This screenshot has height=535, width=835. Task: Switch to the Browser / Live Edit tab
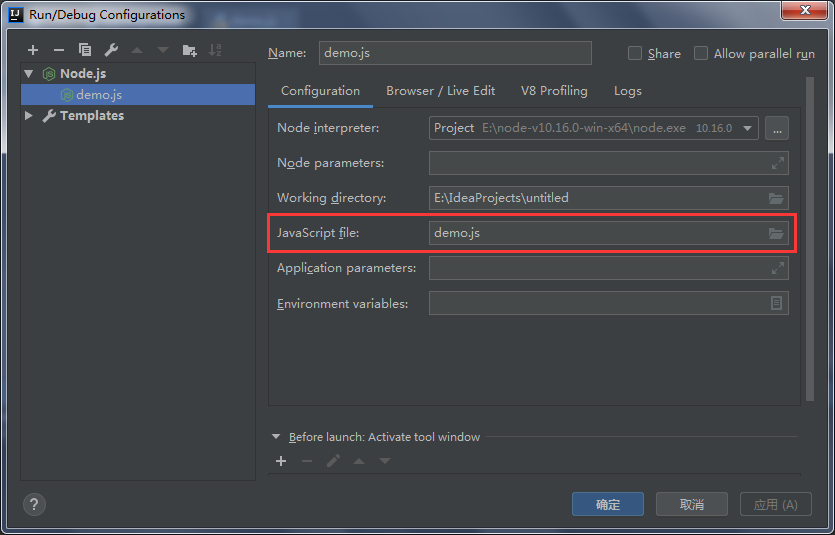(440, 91)
